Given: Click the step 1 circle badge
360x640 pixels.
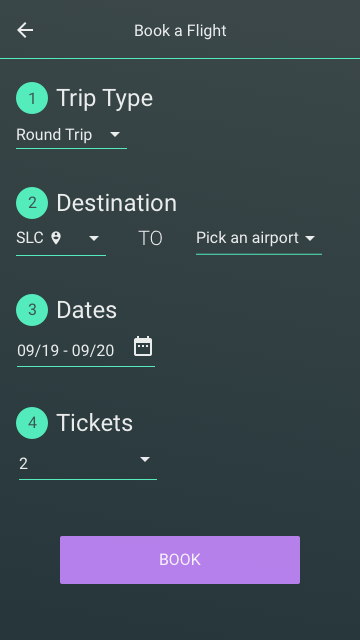Looking at the screenshot, I should click(x=32, y=98).
